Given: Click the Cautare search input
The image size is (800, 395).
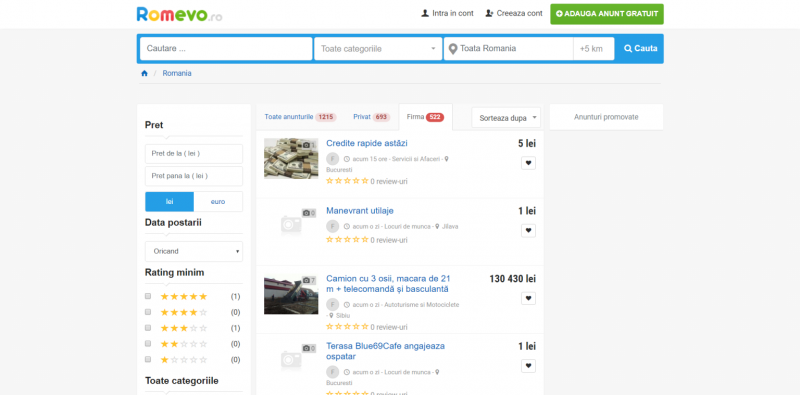Looking at the screenshot, I should (226, 49).
